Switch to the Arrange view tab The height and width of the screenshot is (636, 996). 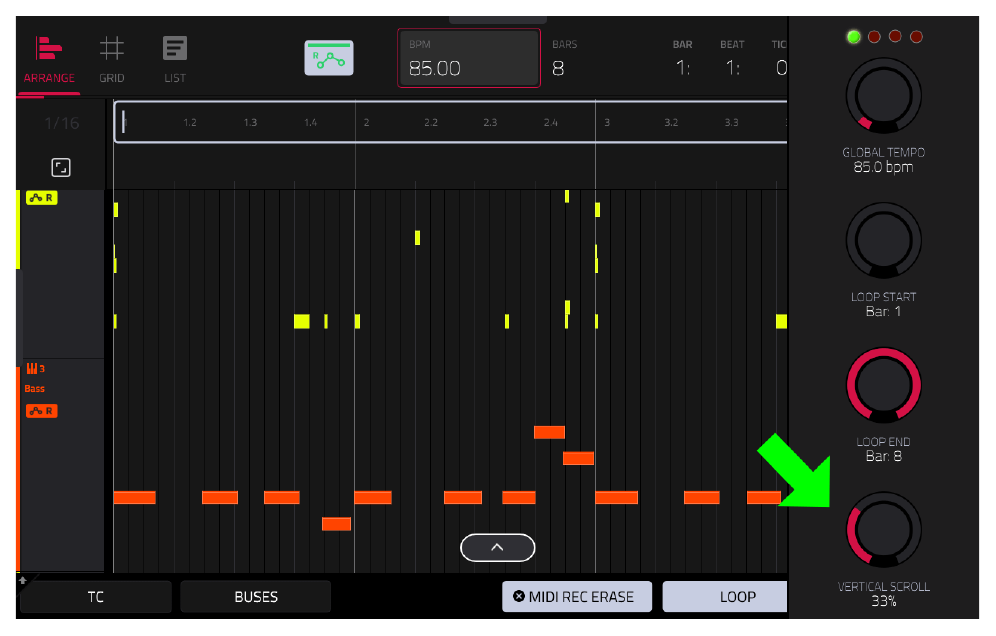(x=49, y=61)
